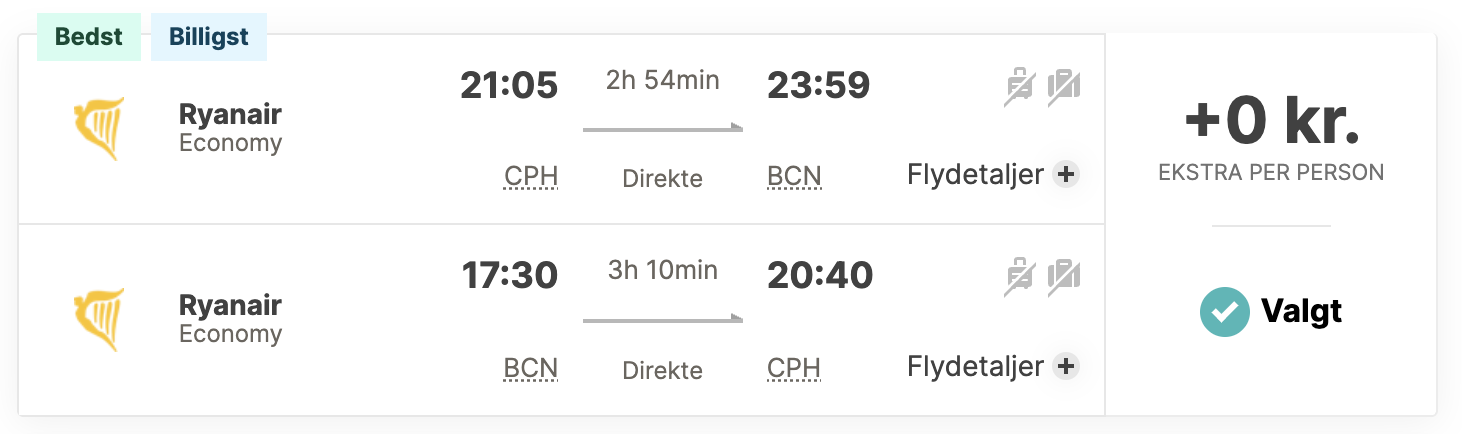
Task: Click the Valgt selected button label
Action: pos(1301,312)
